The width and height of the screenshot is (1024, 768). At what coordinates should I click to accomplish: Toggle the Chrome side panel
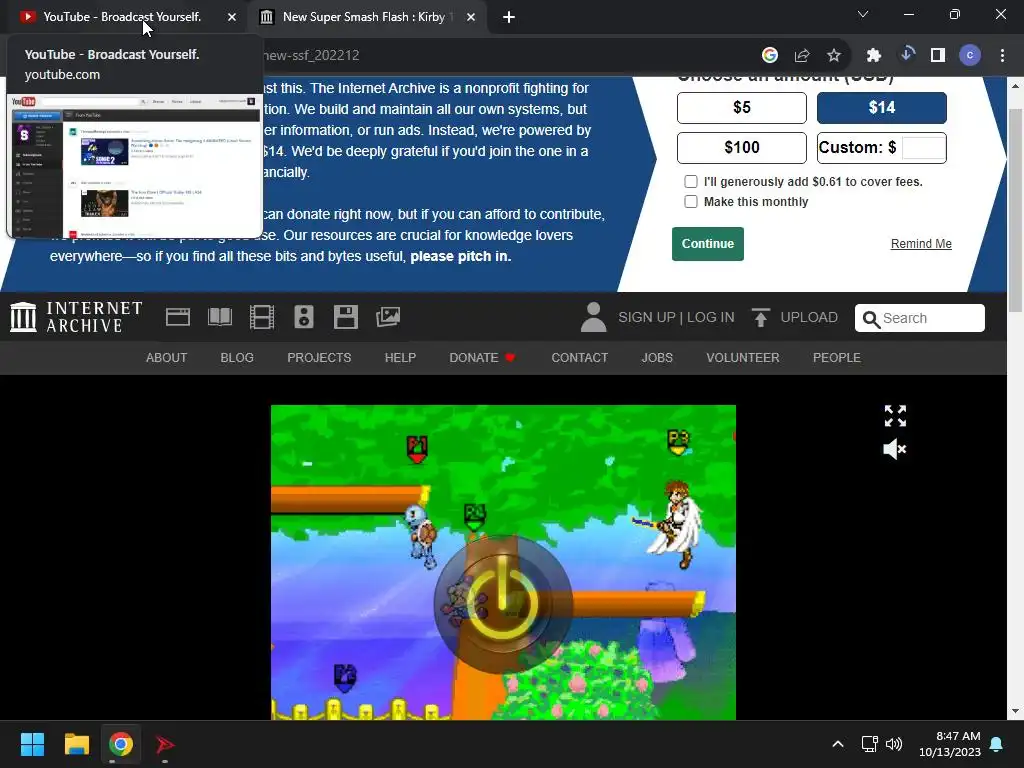pyautogui.click(x=938, y=56)
